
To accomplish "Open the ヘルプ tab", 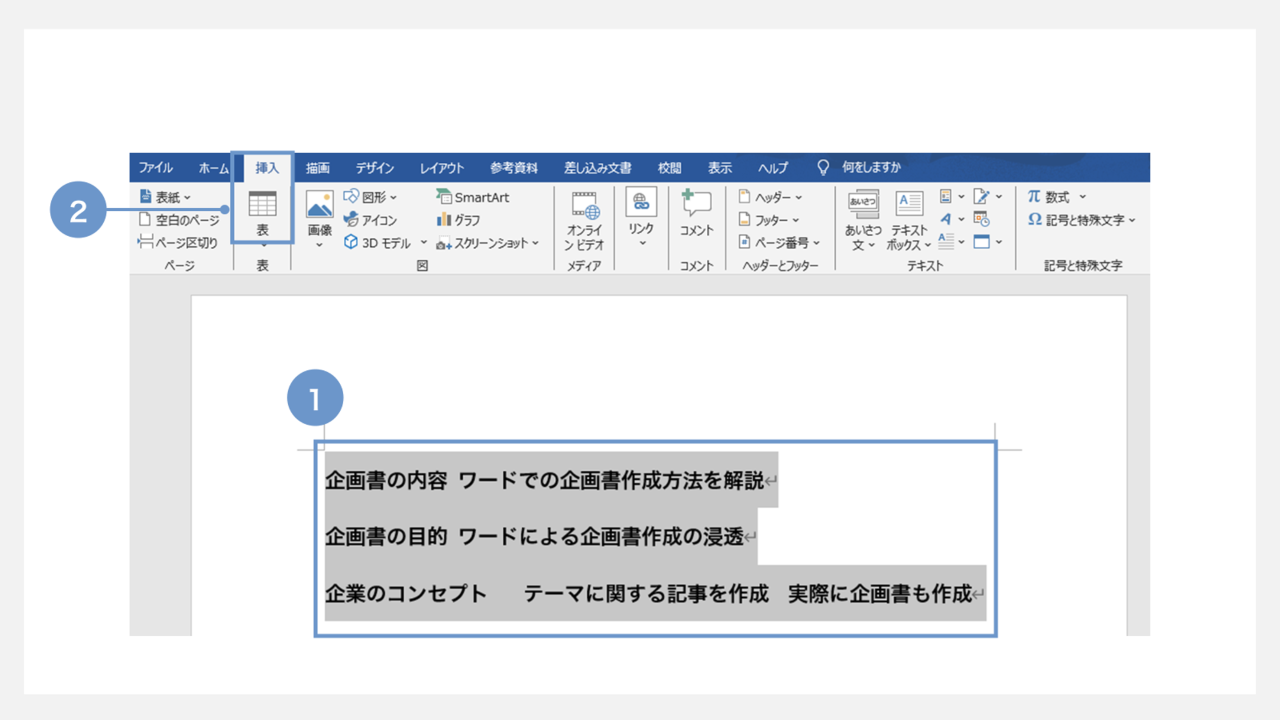I will (773, 168).
